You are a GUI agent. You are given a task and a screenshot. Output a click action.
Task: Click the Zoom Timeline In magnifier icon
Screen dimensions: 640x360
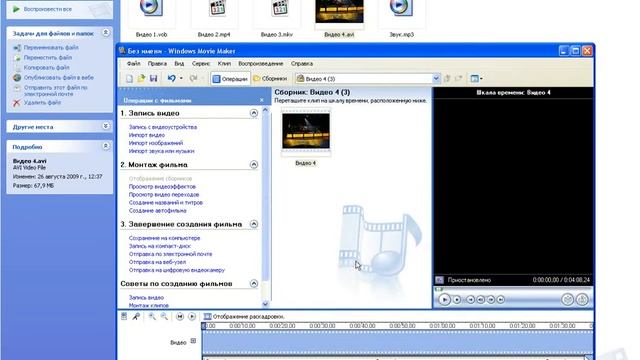[152, 317]
